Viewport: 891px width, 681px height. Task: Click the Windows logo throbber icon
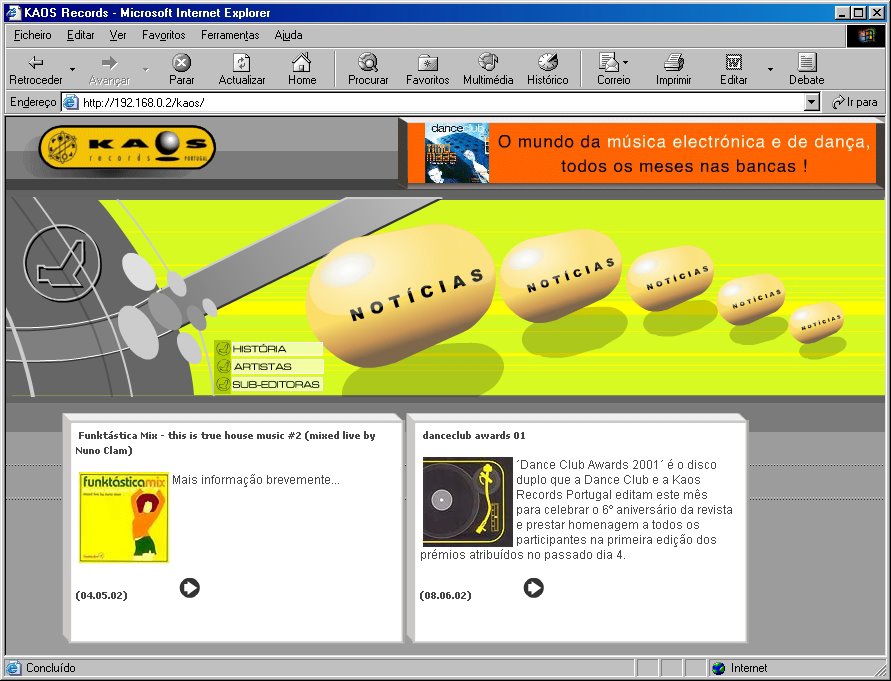pos(866,36)
